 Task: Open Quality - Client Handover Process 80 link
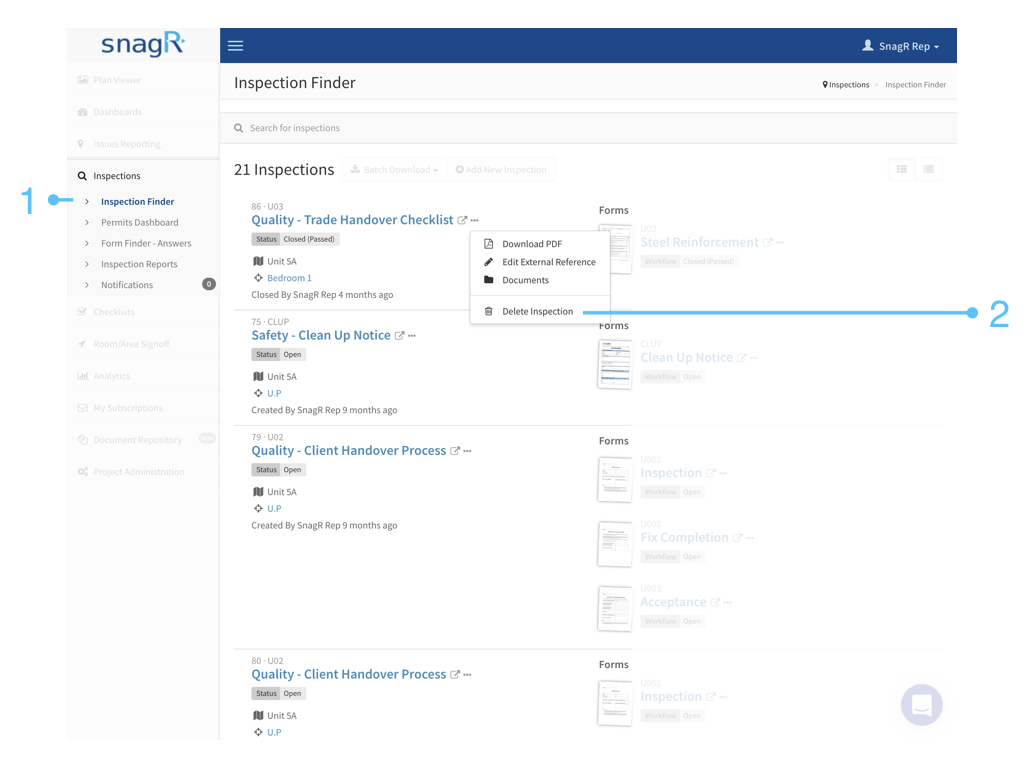(x=349, y=674)
